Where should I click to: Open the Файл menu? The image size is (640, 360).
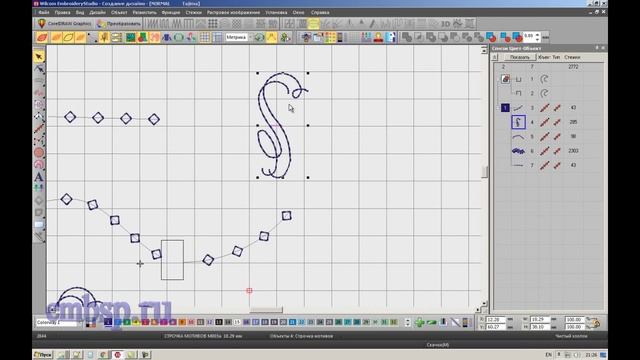[44, 13]
